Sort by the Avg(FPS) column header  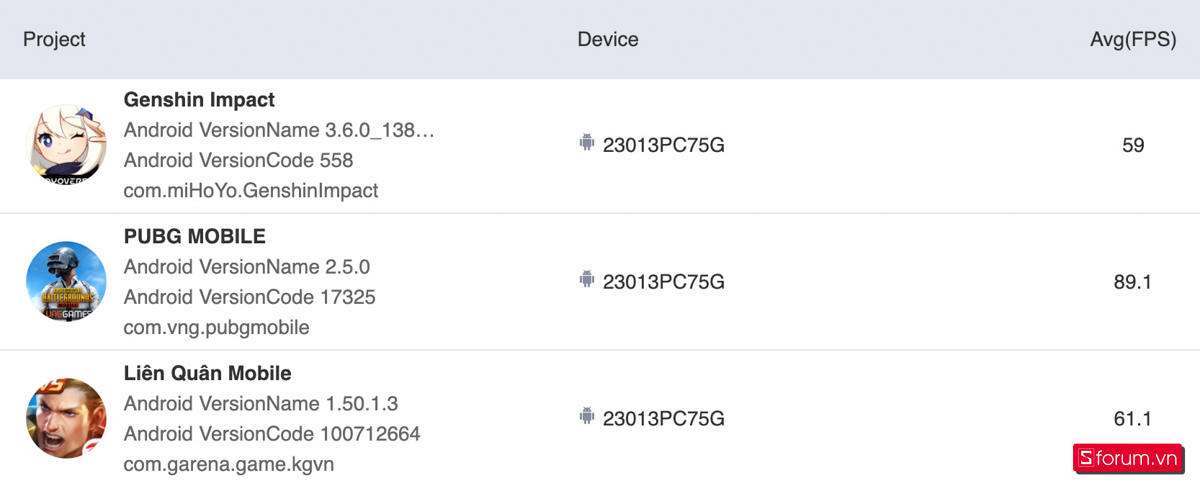tap(1132, 39)
